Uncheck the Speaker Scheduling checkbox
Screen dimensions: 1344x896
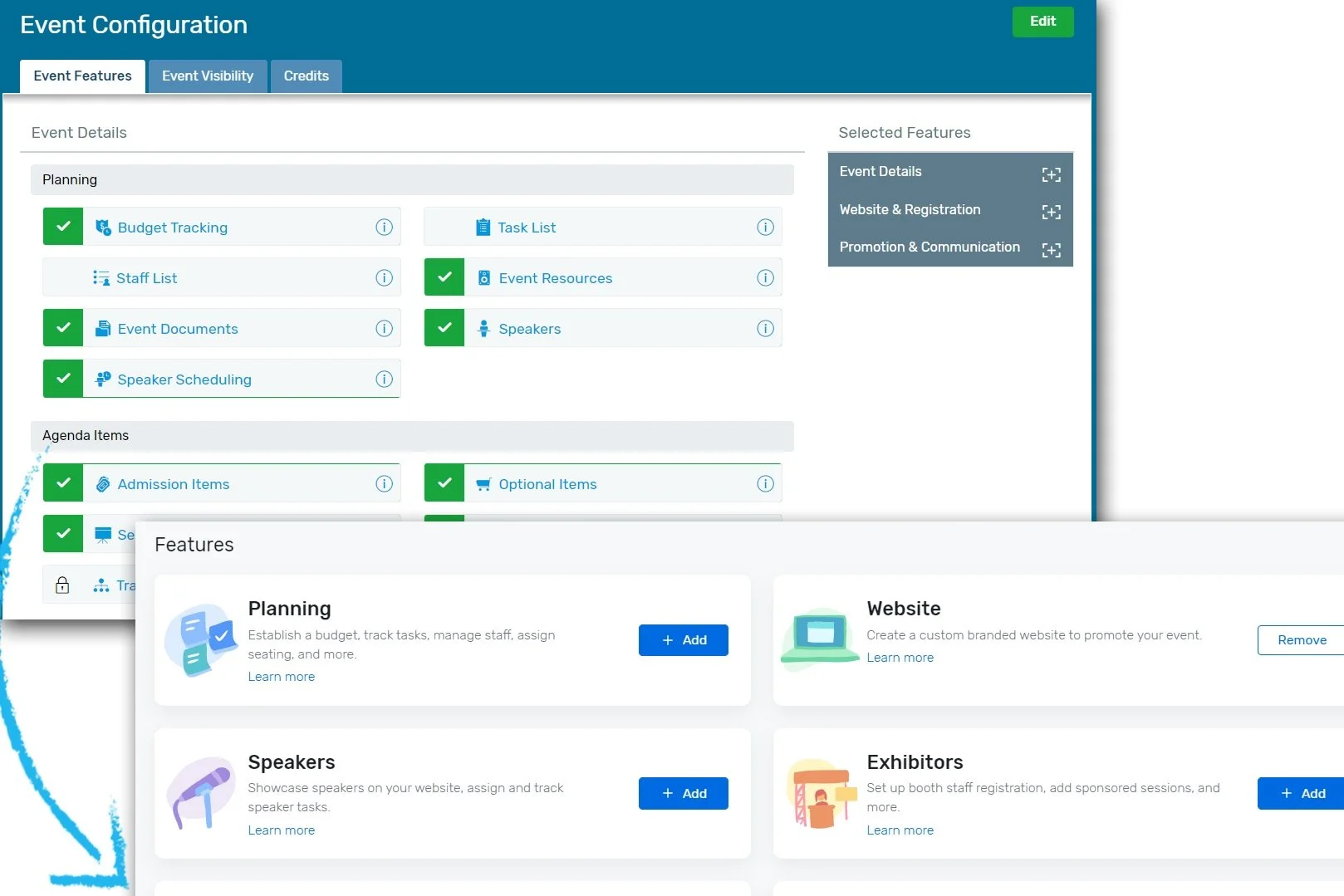[63, 378]
